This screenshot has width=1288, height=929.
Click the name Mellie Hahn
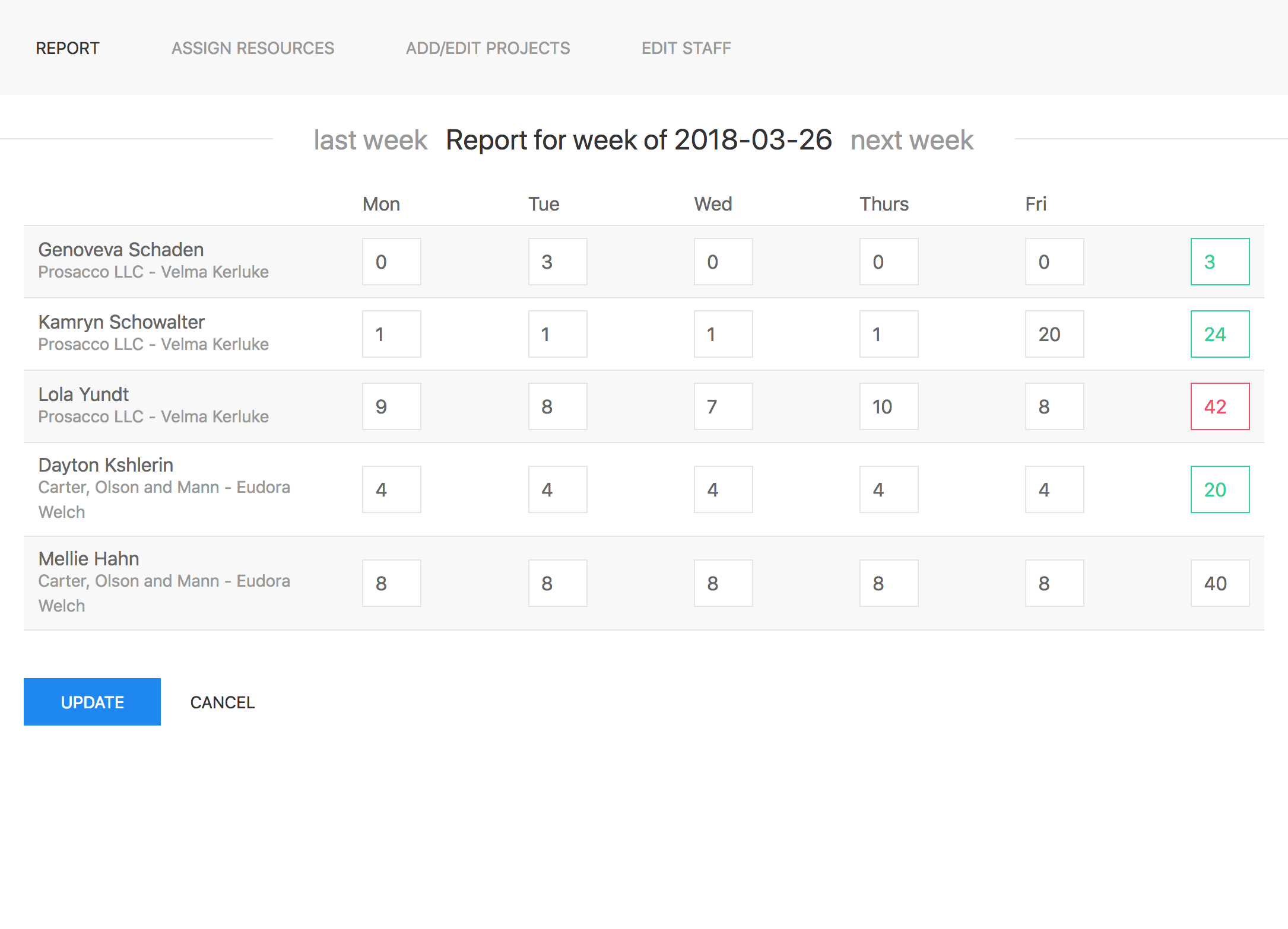(x=88, y=559)
